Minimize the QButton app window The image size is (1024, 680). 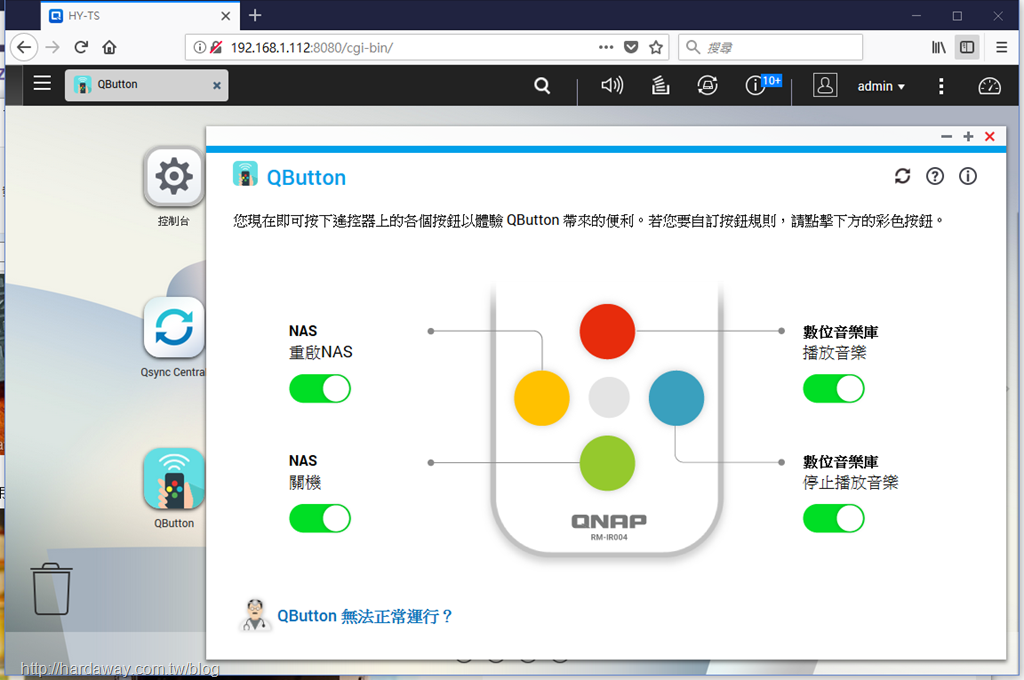pos(946,137)
